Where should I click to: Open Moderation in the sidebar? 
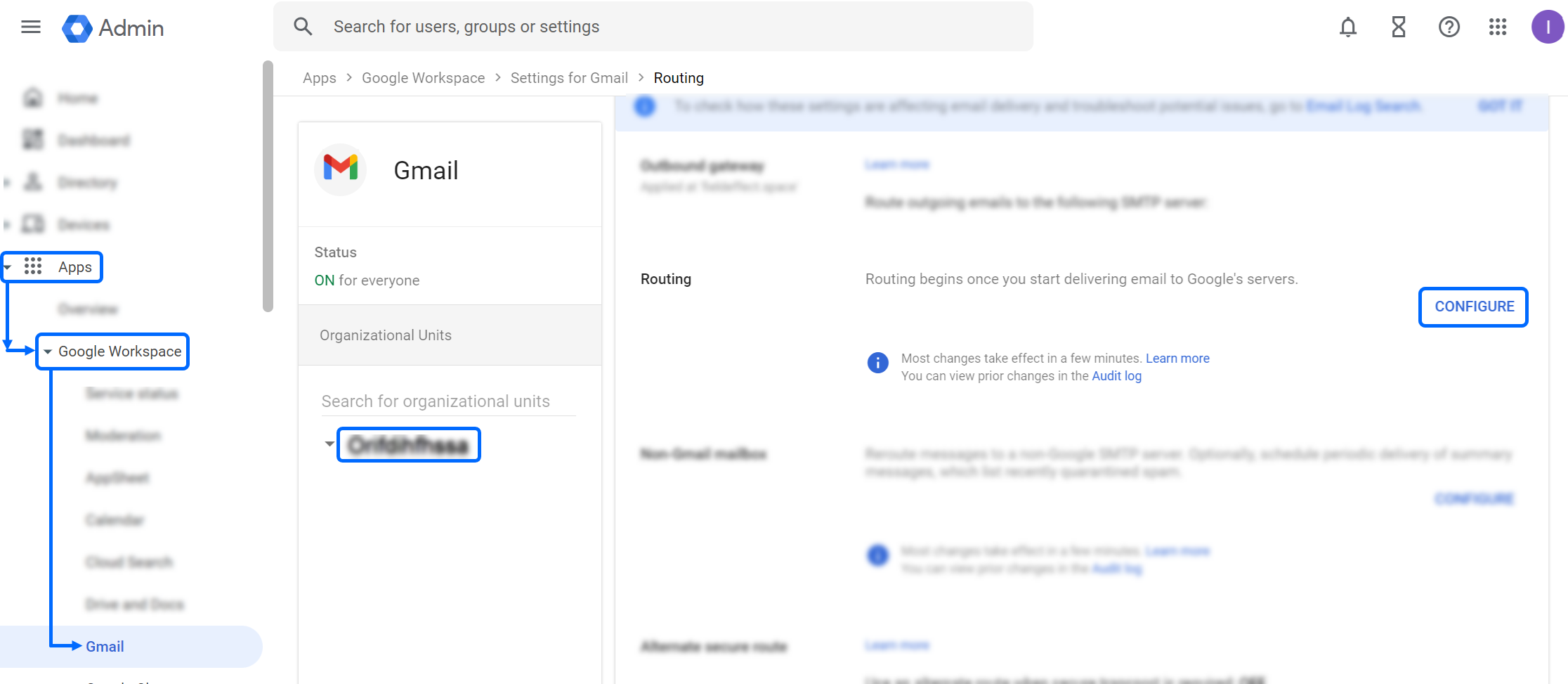coord(123,436)
